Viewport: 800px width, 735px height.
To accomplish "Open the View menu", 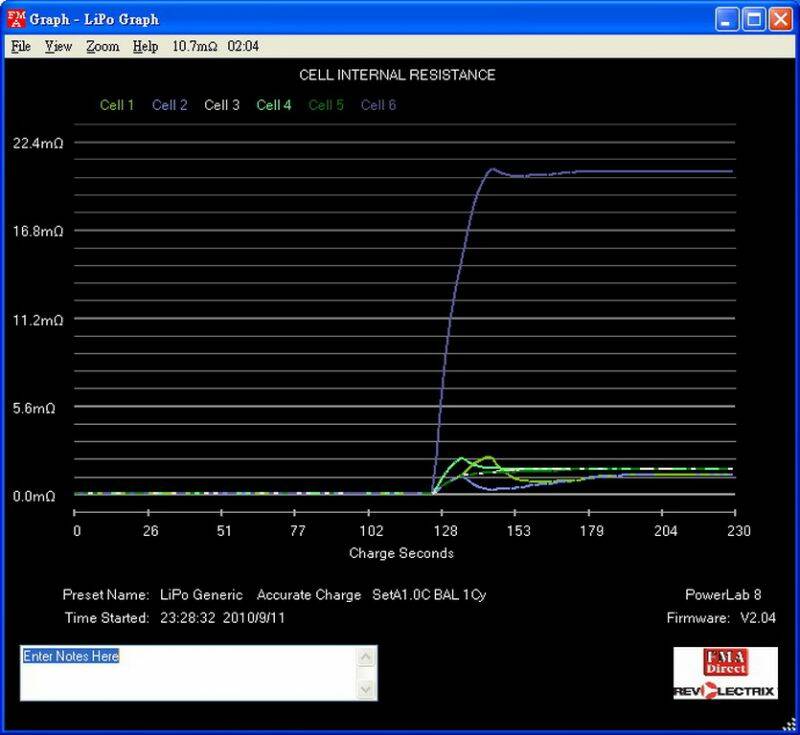I will [58, 46].
